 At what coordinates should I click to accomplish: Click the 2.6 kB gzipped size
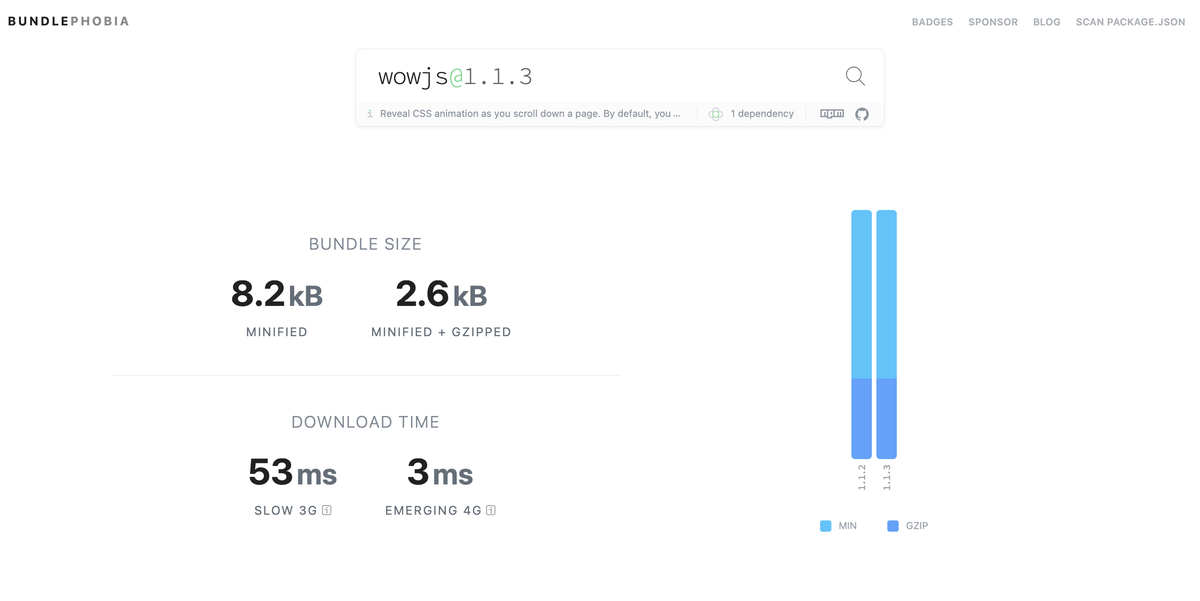coord(441,295)
